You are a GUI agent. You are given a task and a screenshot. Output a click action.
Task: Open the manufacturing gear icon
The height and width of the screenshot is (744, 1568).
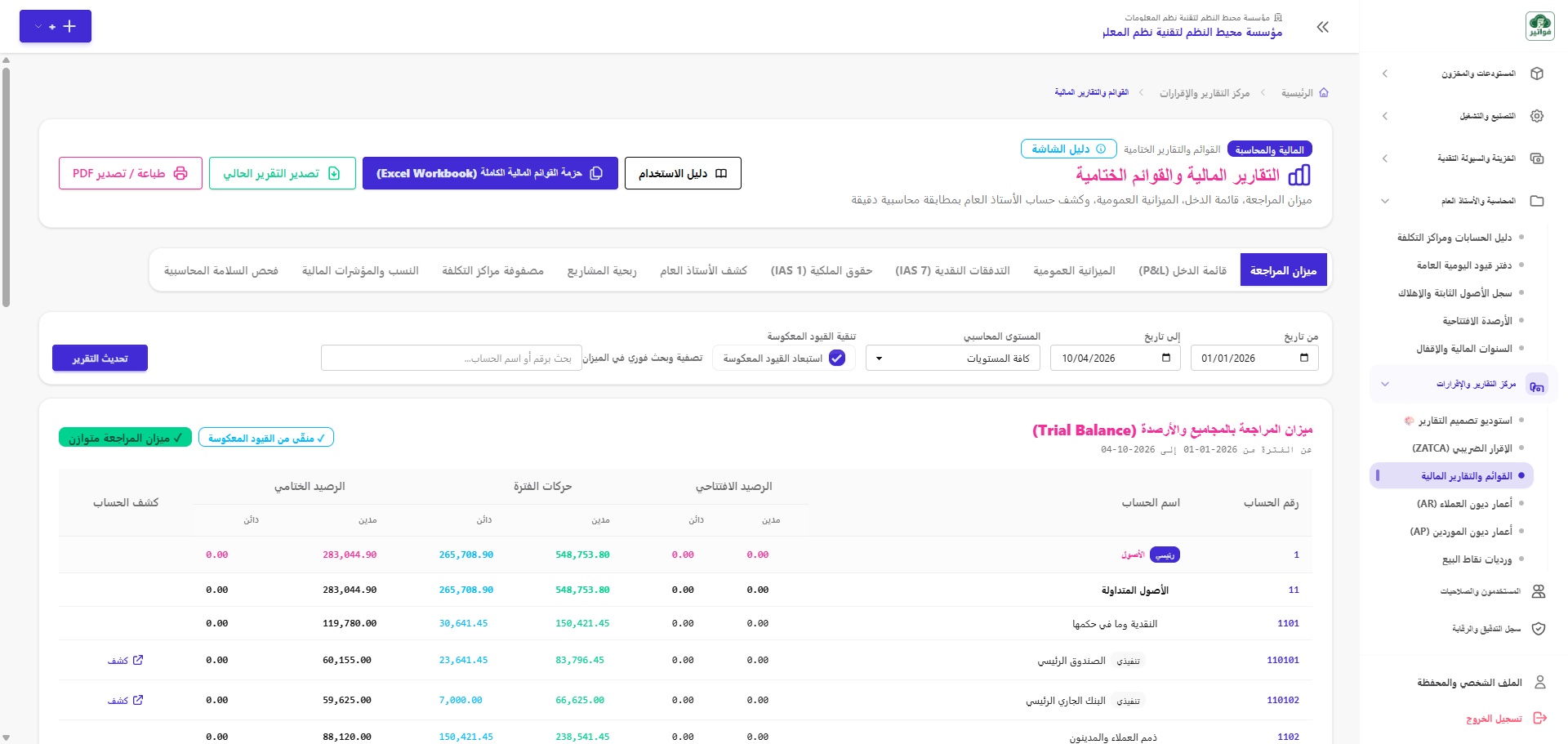click(x=1537, y=116)
